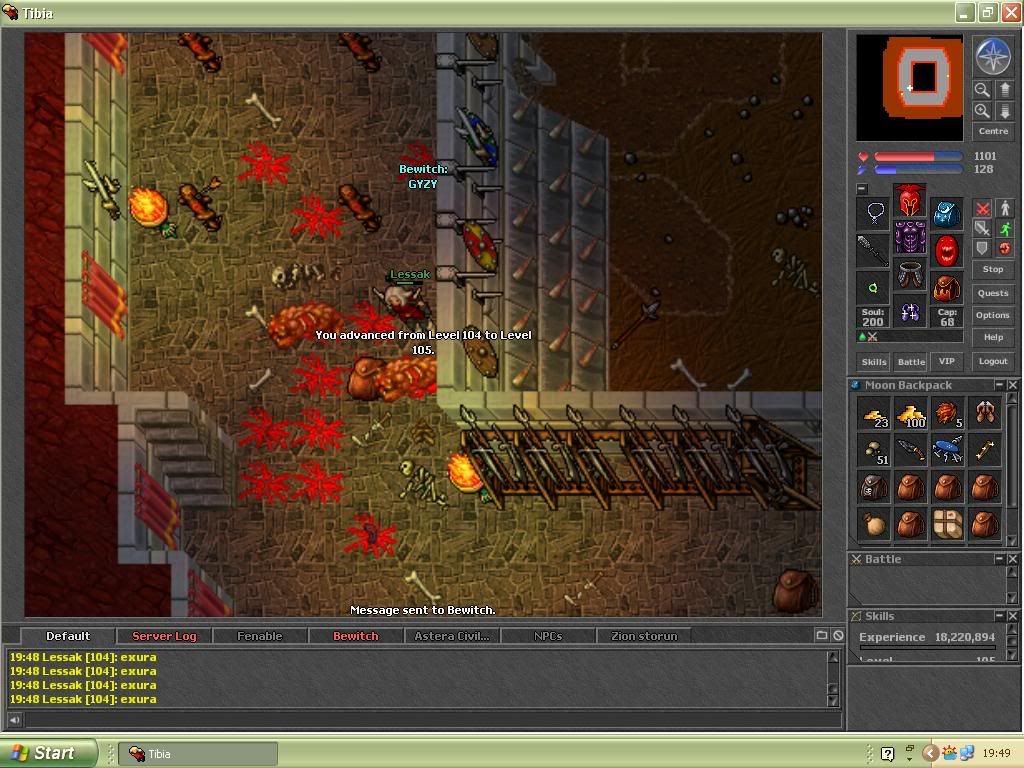1024x768 pixels.
Task: Switch to the Server Log tab
Action: pos(164,636)
